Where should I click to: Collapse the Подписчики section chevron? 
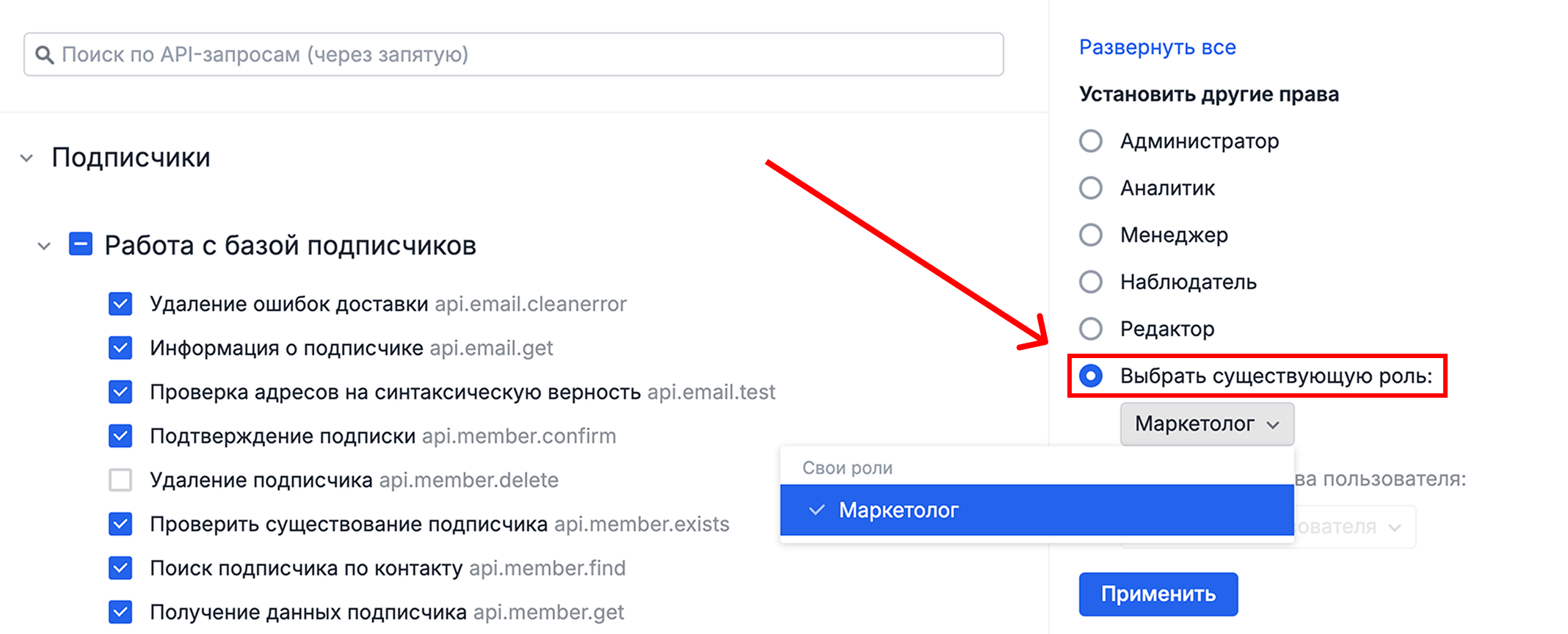pos(27,158)
